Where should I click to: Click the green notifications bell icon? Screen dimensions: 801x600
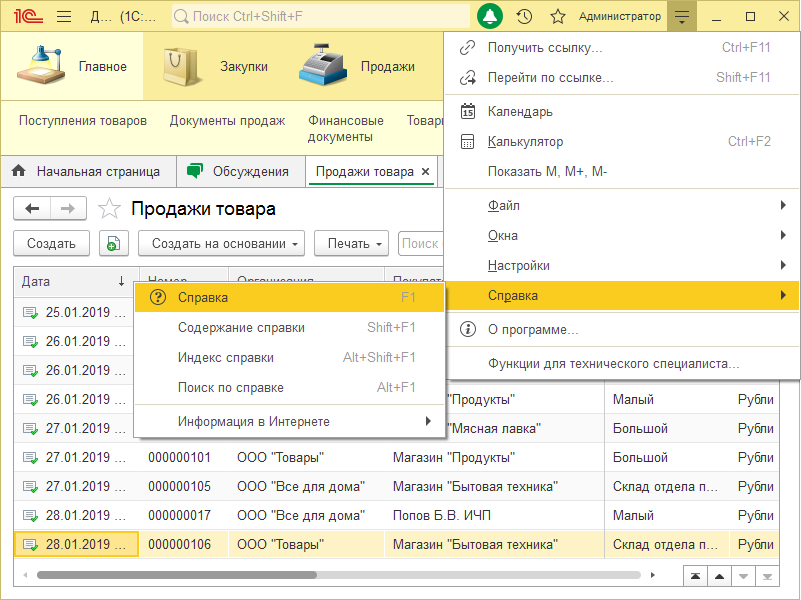pos(490,16)
